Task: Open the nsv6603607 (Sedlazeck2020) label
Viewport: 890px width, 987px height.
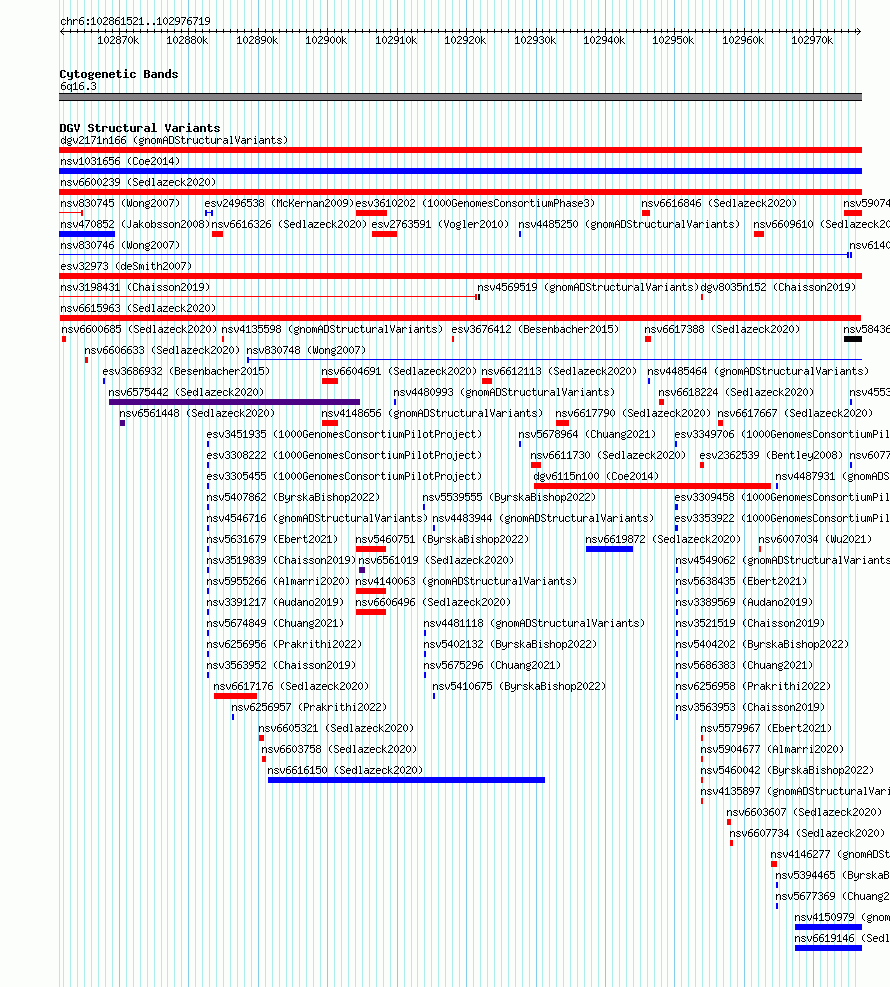Action: 804,813
